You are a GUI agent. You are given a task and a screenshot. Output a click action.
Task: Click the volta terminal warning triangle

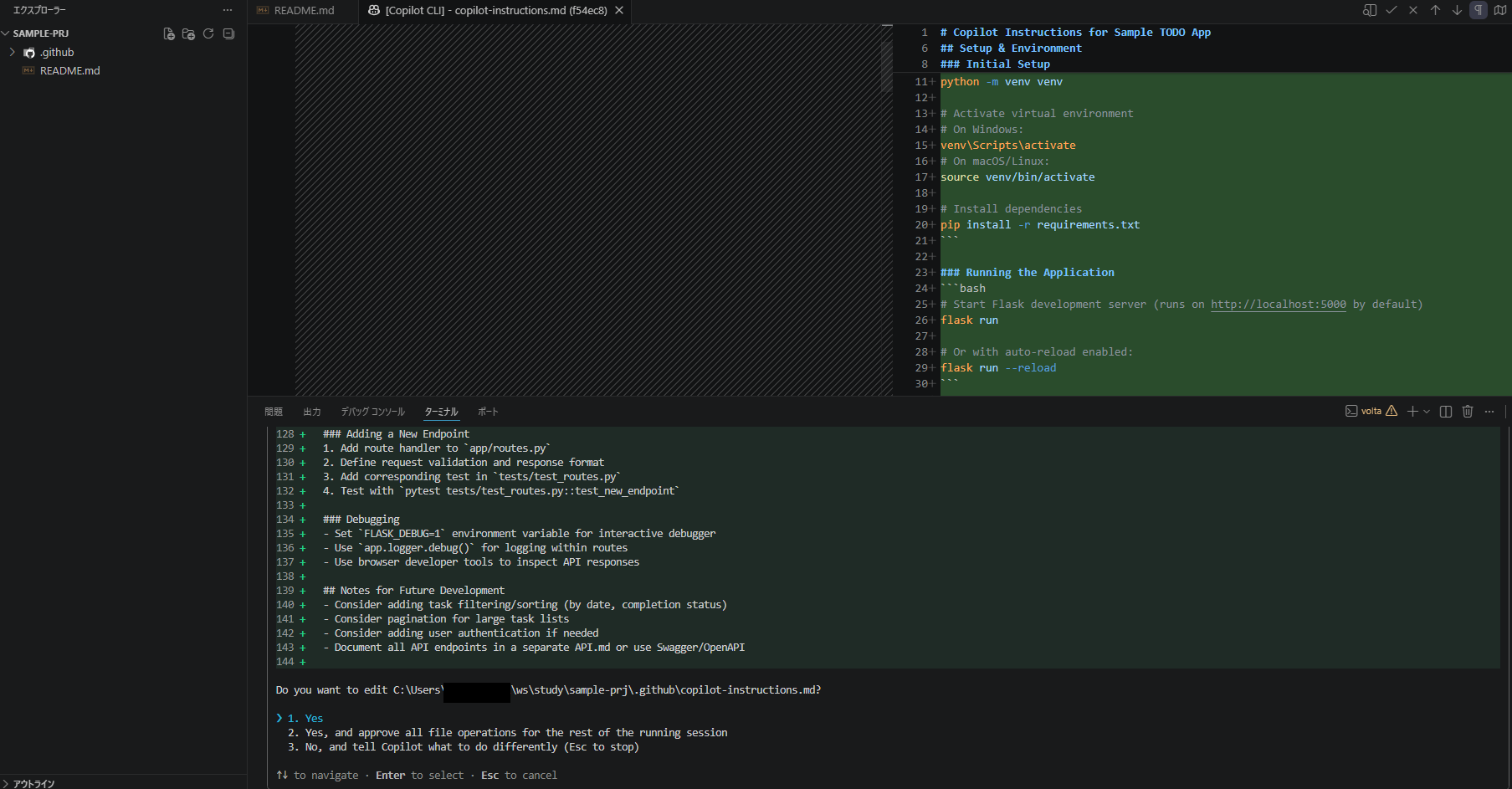point(1392,411)
